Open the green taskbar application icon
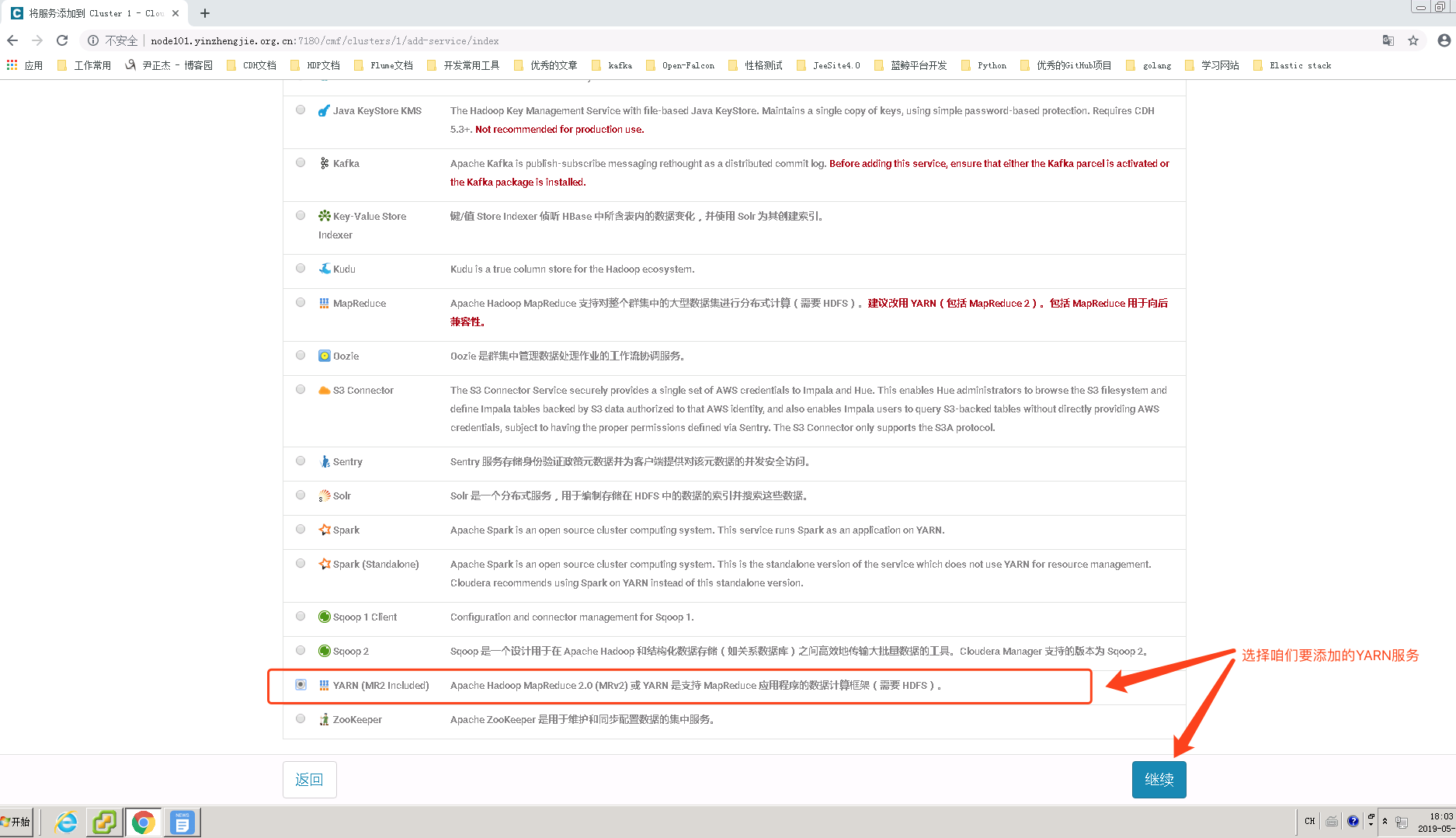This screenshot has width=1456, height=838. coord(104,822)
